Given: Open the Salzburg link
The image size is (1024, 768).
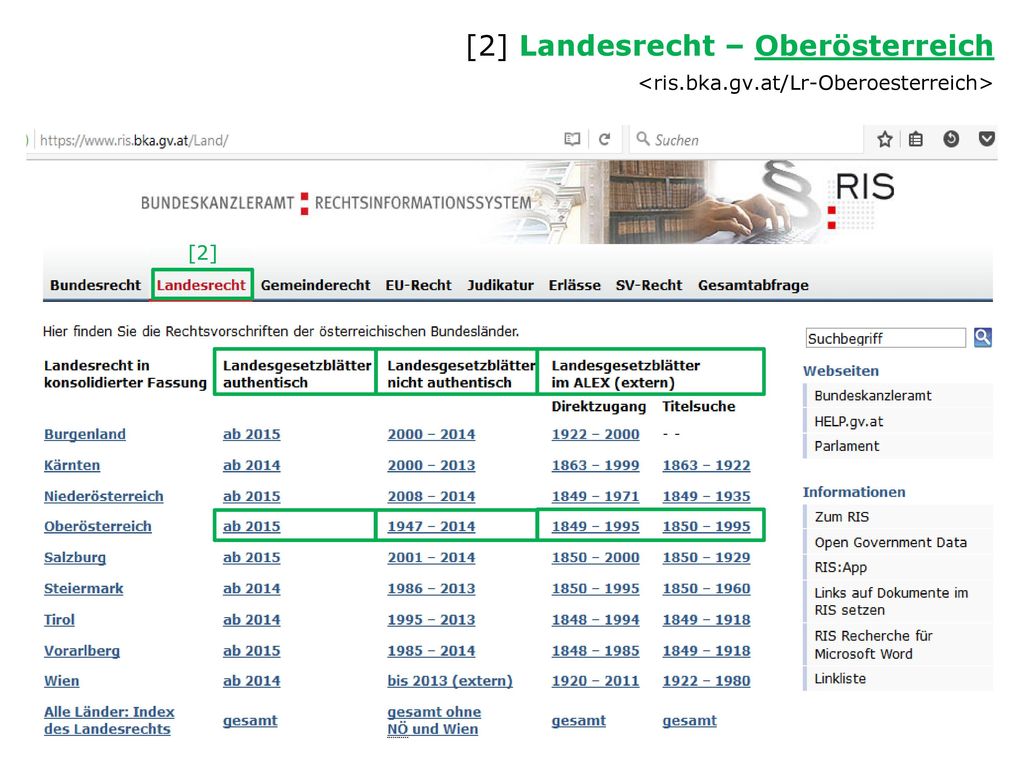Looking at the screenshot, I should 75,558.
